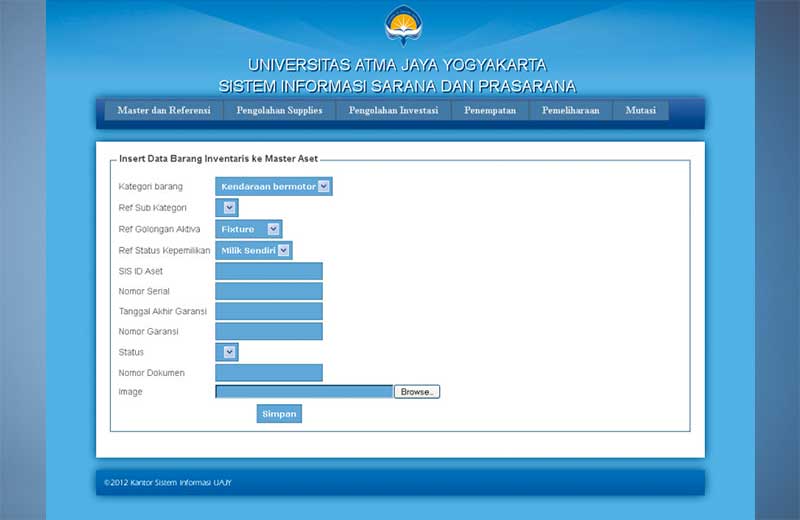Open Ref Golongan Aktiva dropdown
Image resolution: width=800 pixels, height=520 pixels.
pyautogui.click(x=249, y=229)
